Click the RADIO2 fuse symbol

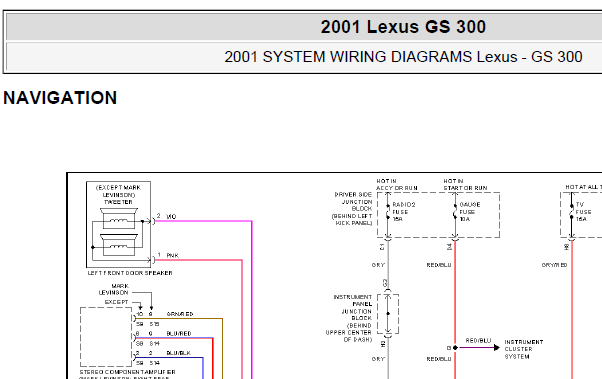(x=388, y=212)
